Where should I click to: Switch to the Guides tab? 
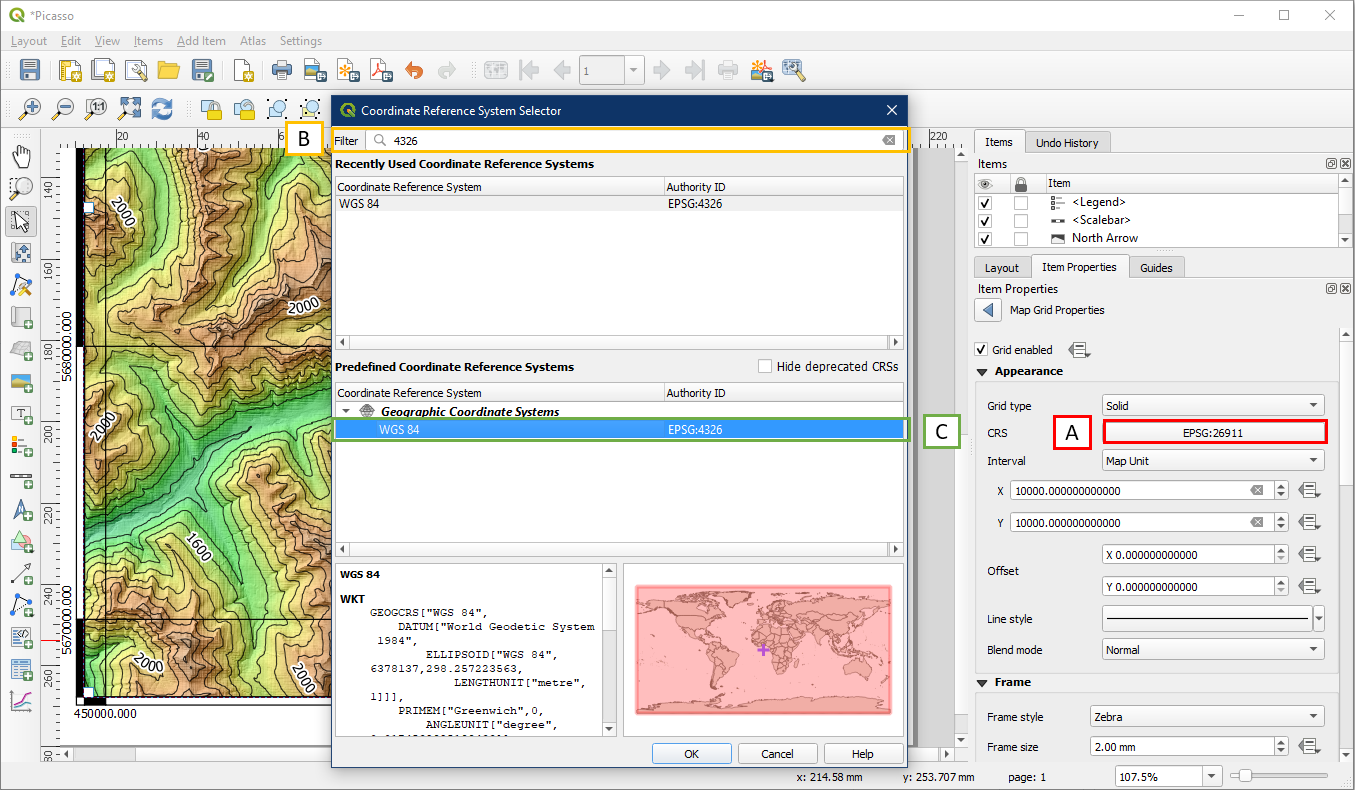coord(1156,268)
